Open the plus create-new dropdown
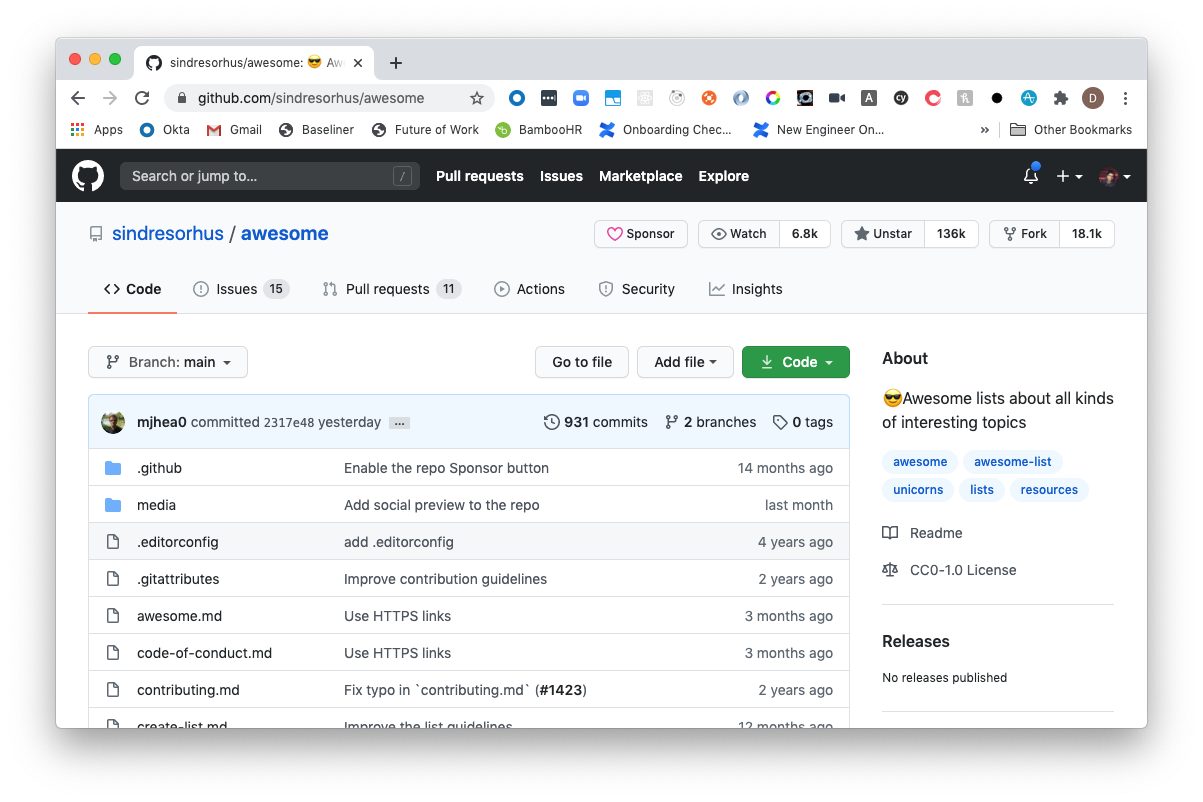Image resolution: width=1203 pixels, height=802 pixels. pos(1069,176)
